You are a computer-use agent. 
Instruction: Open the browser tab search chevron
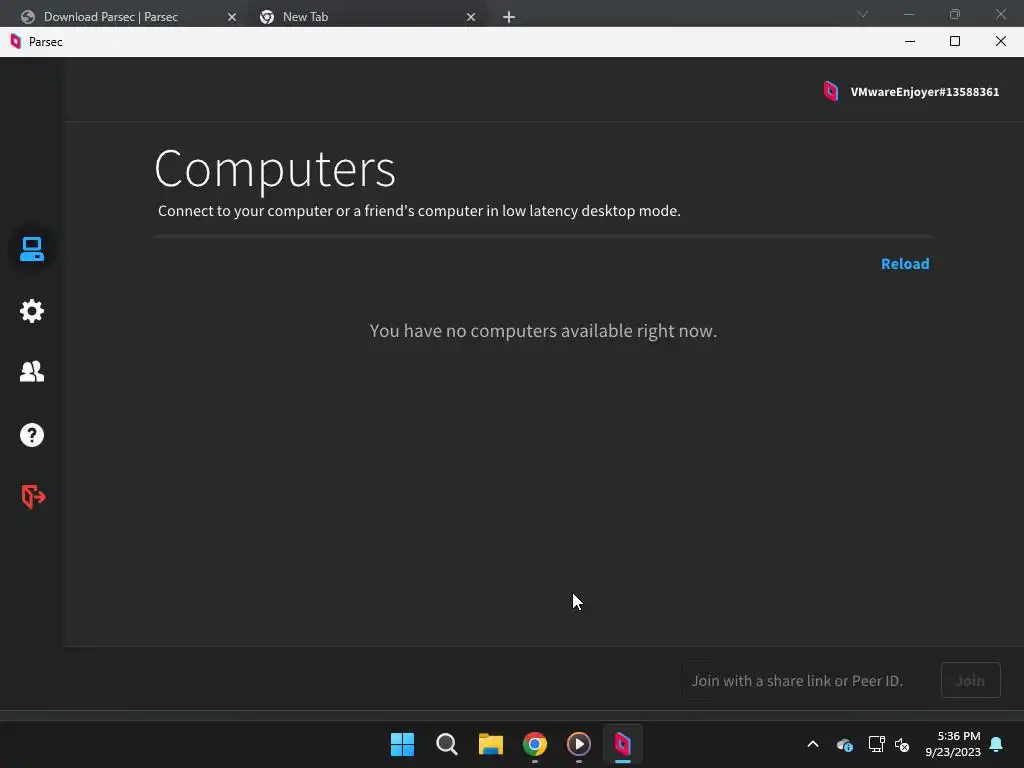(x=863, y=14)
